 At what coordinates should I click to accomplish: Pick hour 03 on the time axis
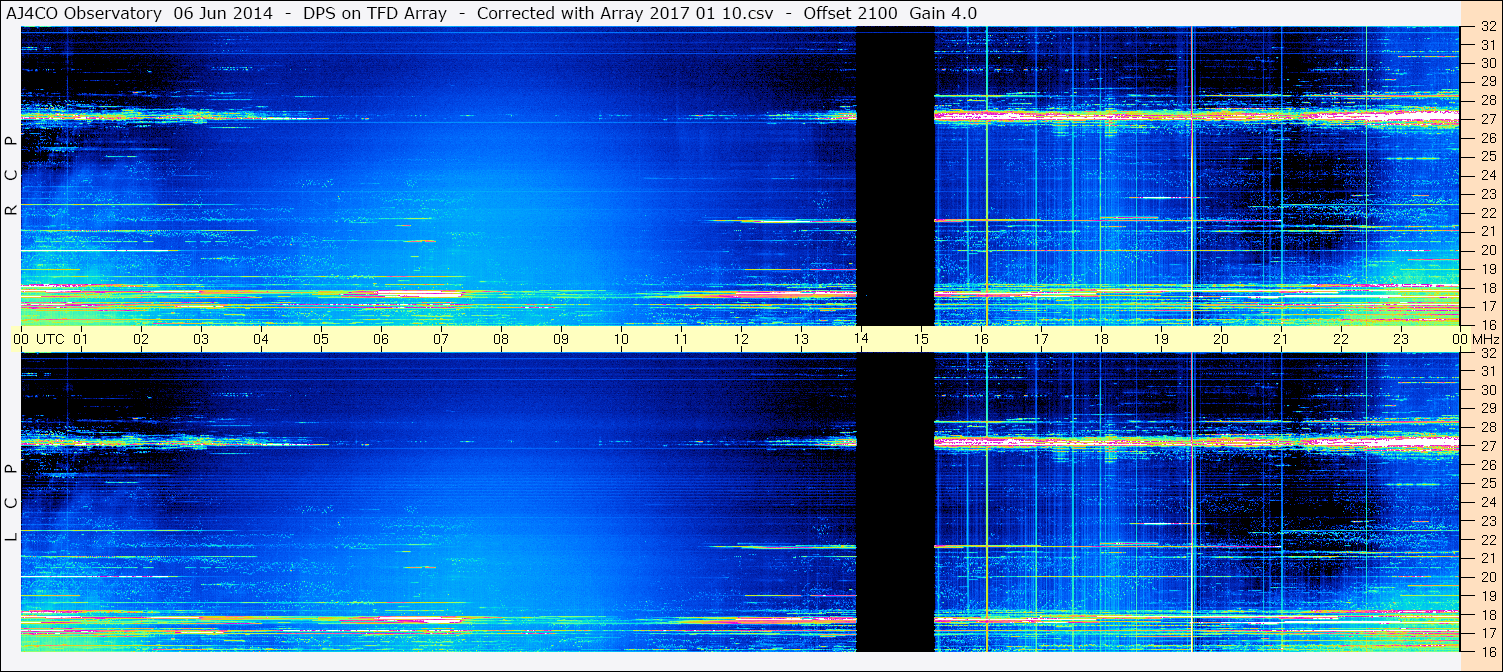(x=201, y=339)
